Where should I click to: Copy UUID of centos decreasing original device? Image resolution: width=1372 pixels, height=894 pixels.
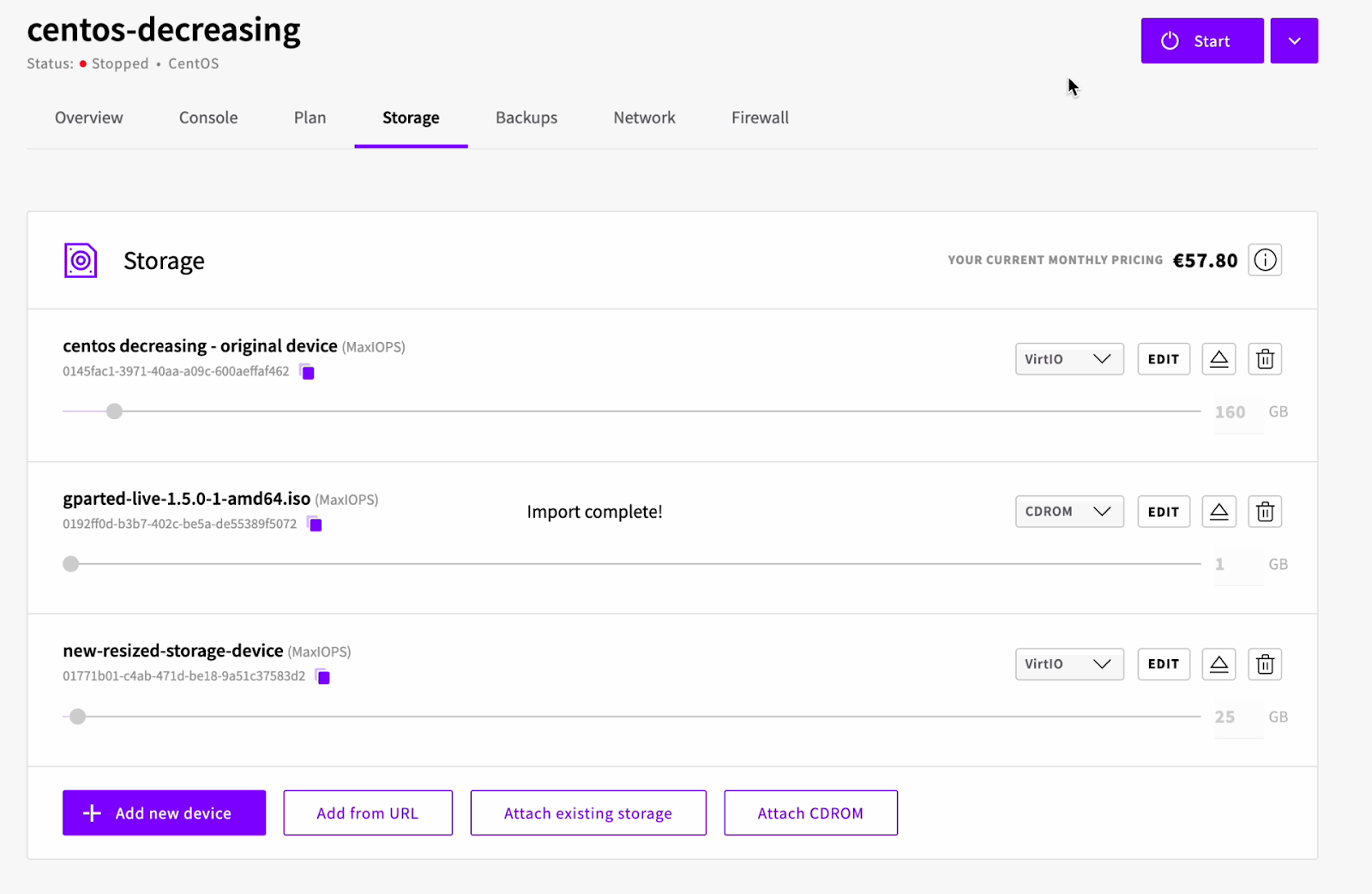pos(307,371)
